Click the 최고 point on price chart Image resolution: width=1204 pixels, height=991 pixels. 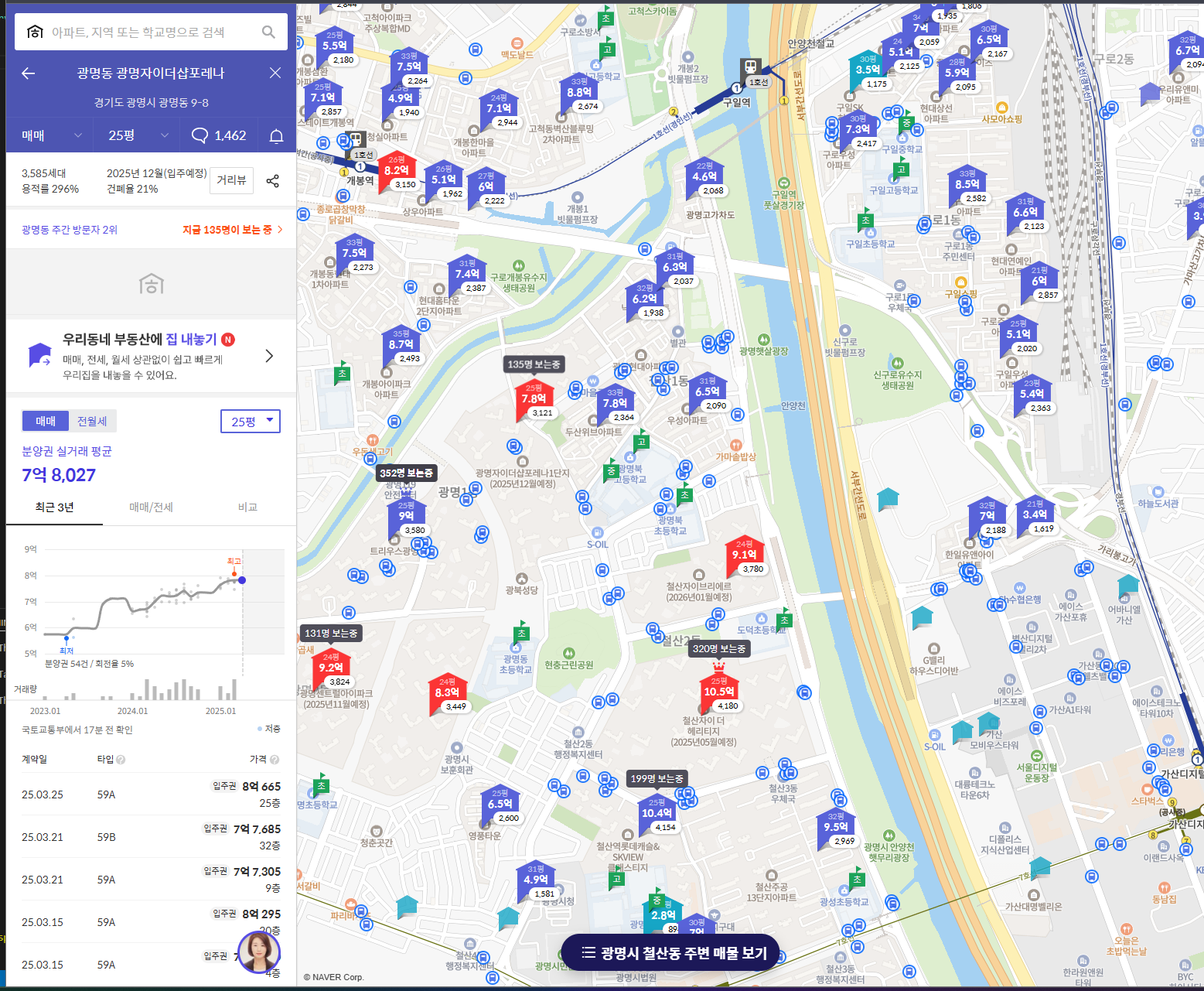click(234, 573)
